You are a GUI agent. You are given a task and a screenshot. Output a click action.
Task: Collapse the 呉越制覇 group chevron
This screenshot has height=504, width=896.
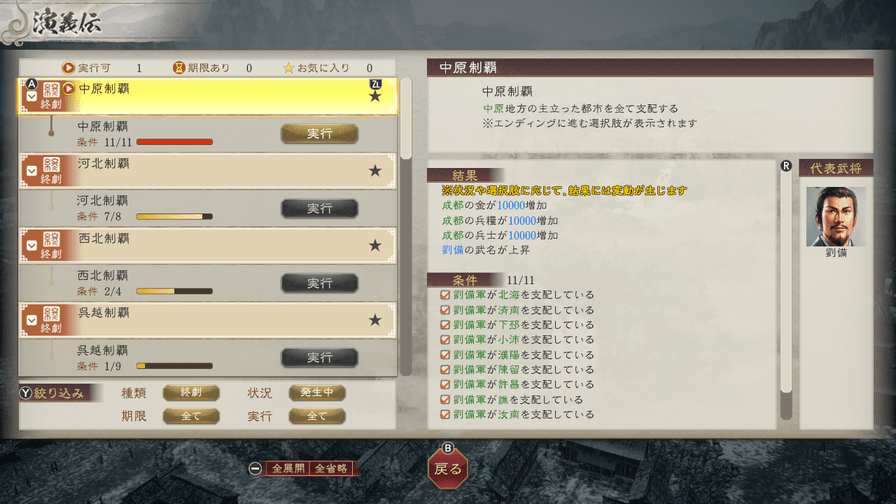(32, 321)
